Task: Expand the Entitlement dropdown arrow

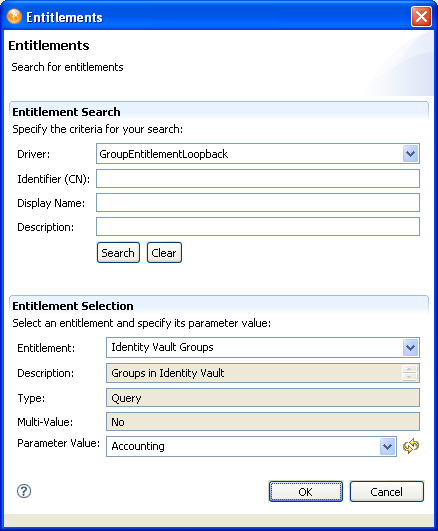Action: point(410,347)
